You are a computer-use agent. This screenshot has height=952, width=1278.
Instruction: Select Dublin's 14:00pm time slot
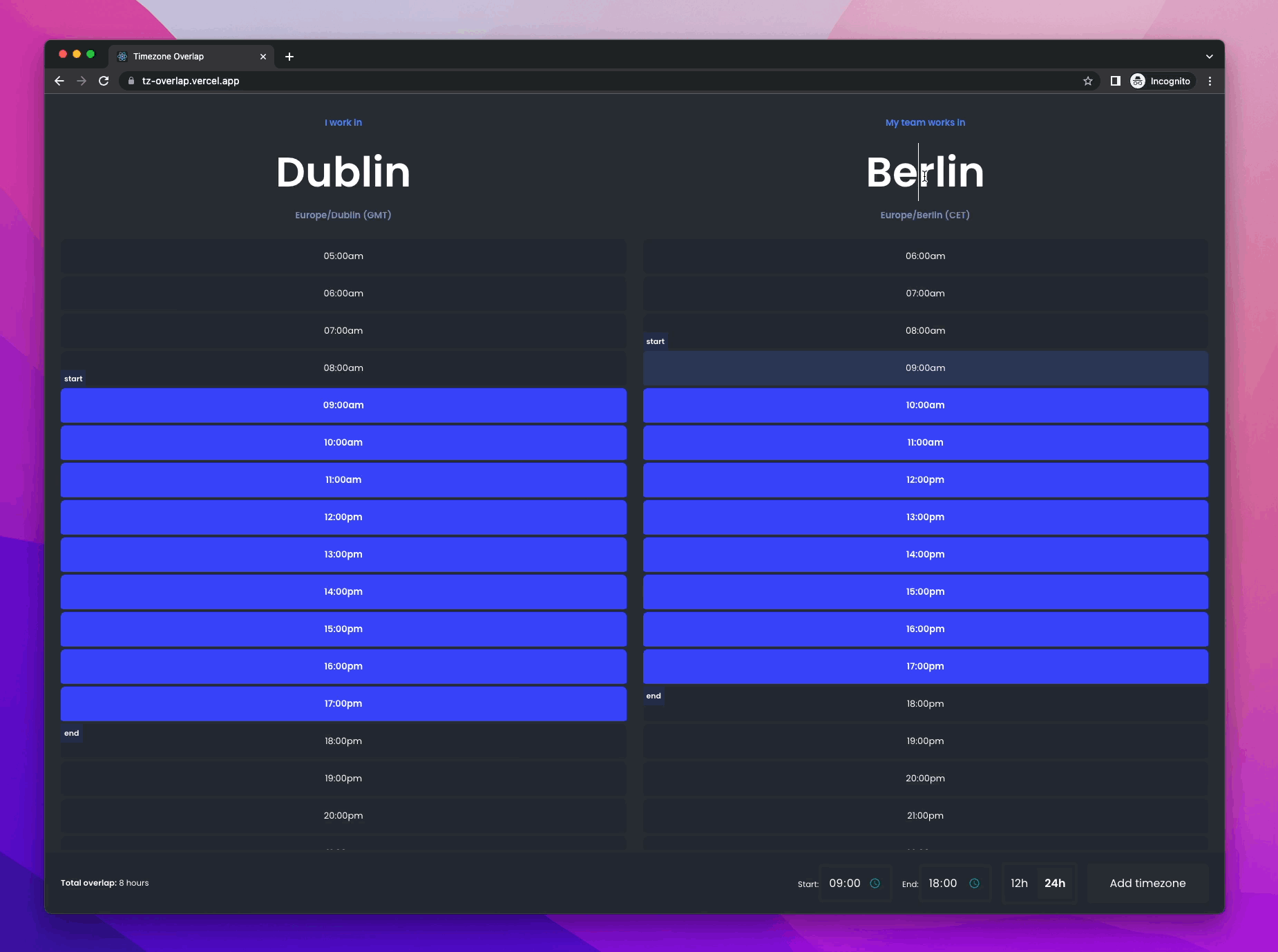pyautogui.click(x=343, y=592)
